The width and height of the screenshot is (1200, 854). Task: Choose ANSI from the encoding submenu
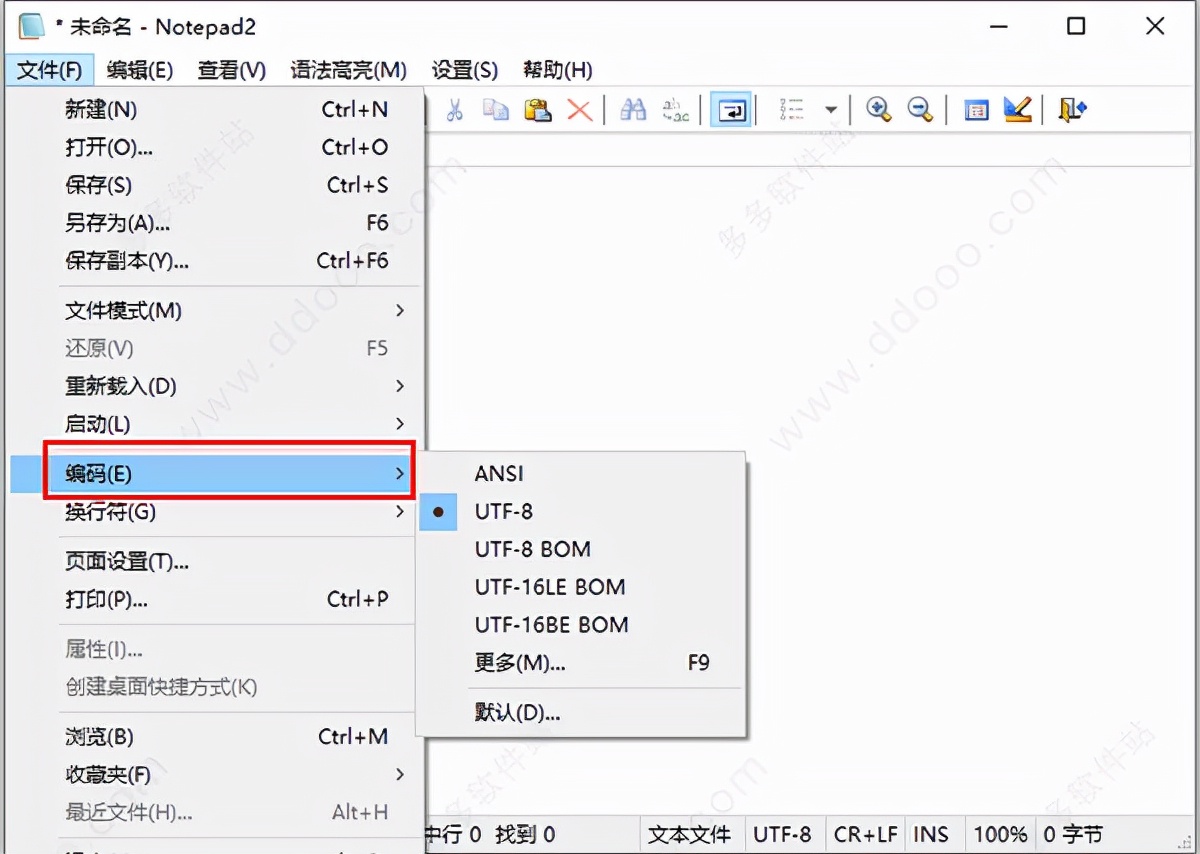(x=497, y=474)
